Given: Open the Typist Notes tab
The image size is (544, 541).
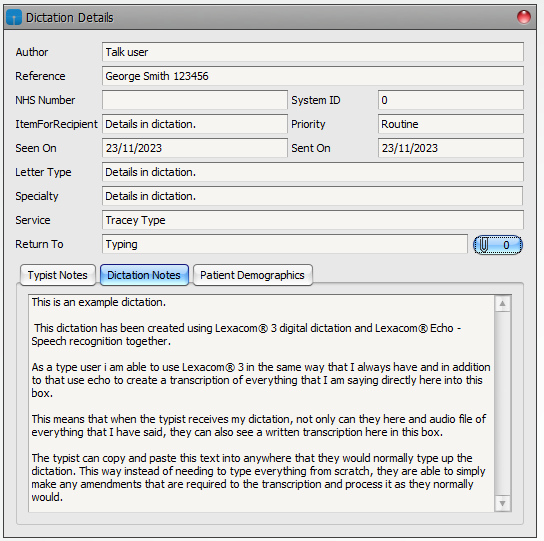Looking at the screenshot, I should (58, 275).
